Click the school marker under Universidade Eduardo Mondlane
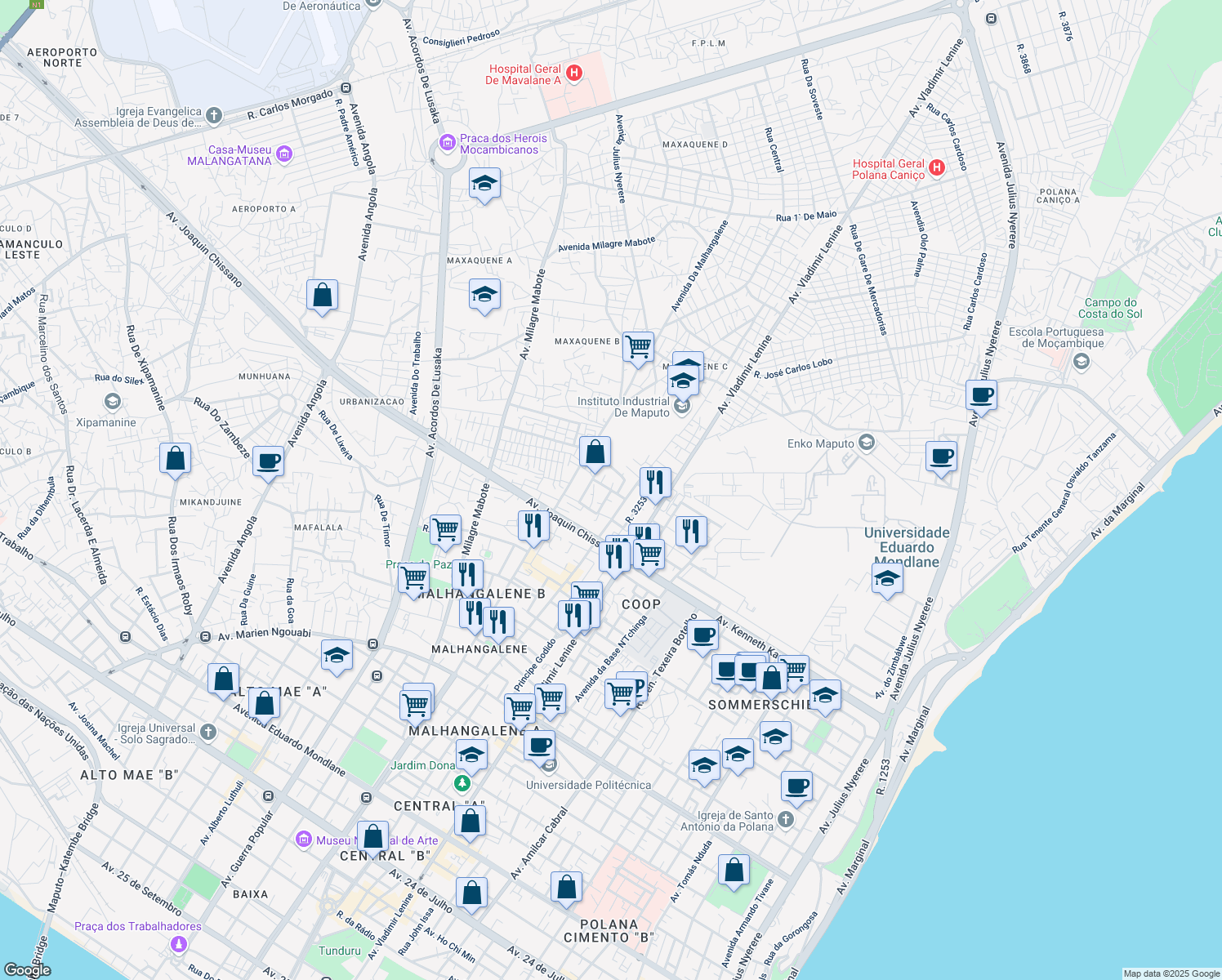 (x=887, y=581)
